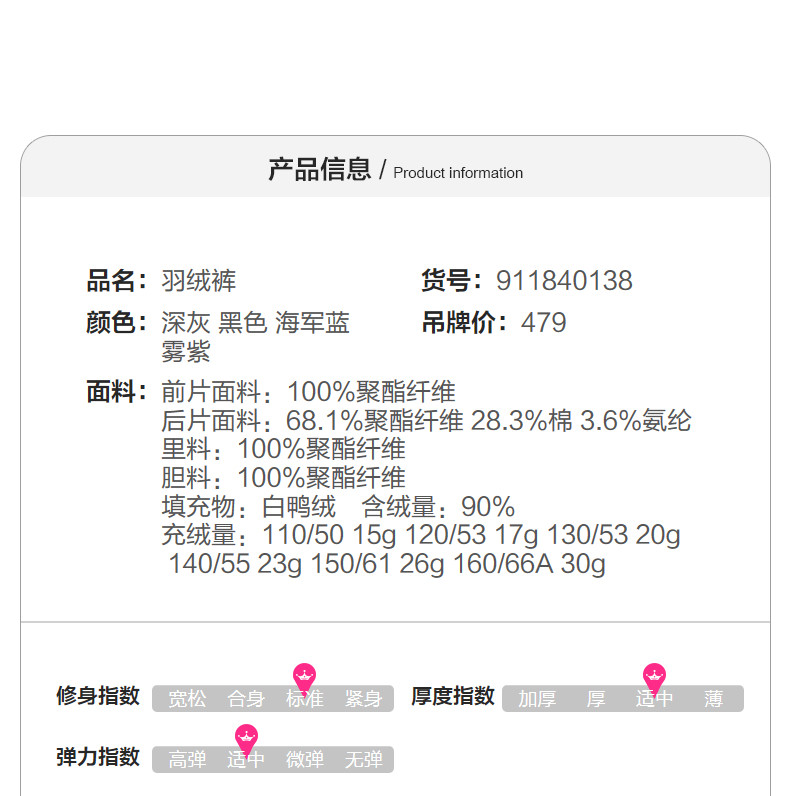Click the product name 羽绒裤

pyautogui.click(x=199, y=281)
